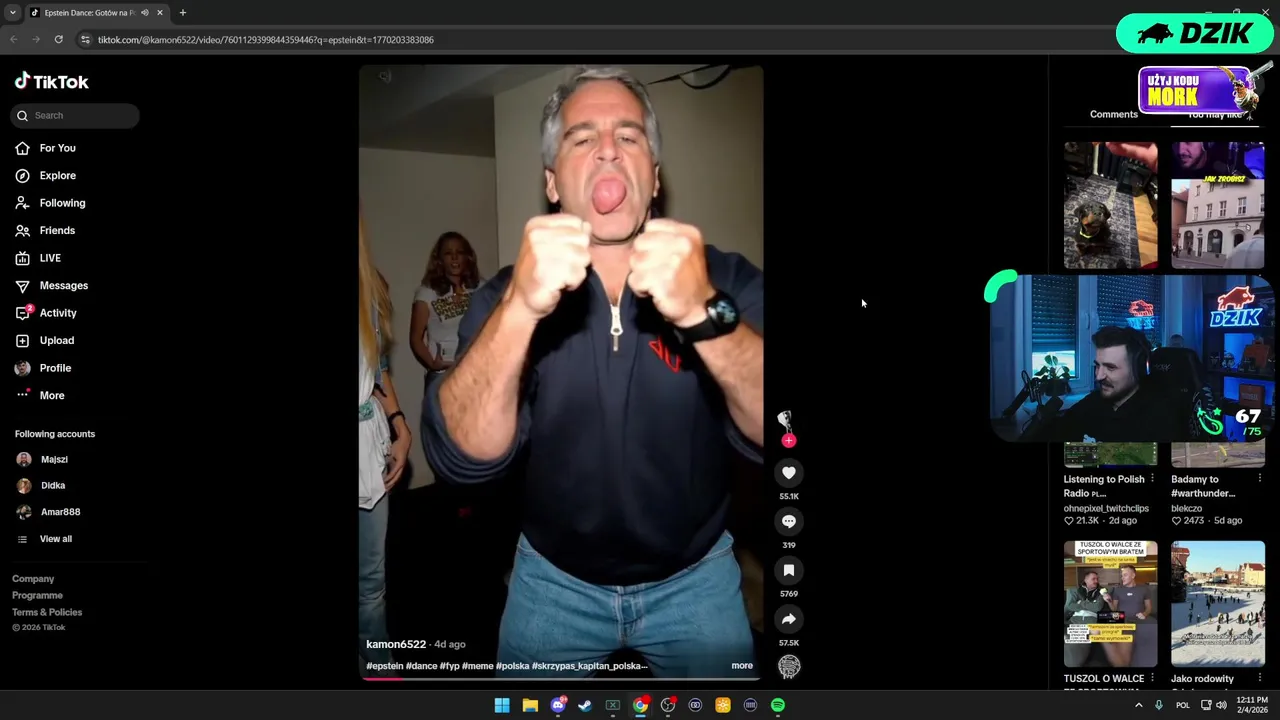Expand the Programme footer section
The width and height of the screenshot is (1280, 720).
(37, 595)
